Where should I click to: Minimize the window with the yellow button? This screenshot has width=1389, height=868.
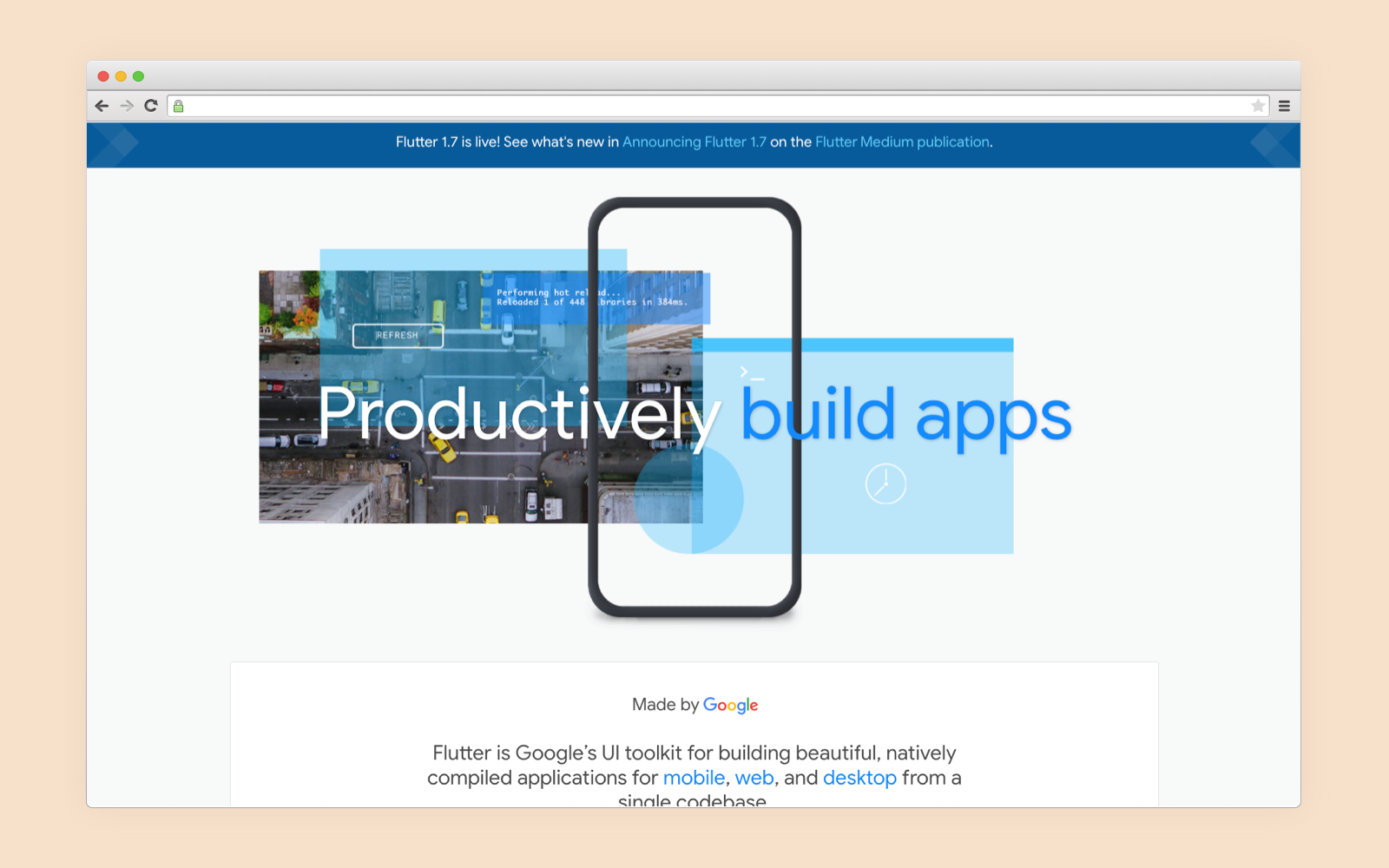point(121,76)
